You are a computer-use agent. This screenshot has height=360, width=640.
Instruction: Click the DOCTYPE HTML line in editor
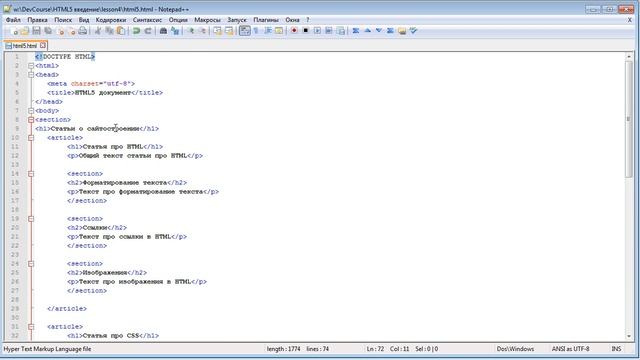coord(65,57)
